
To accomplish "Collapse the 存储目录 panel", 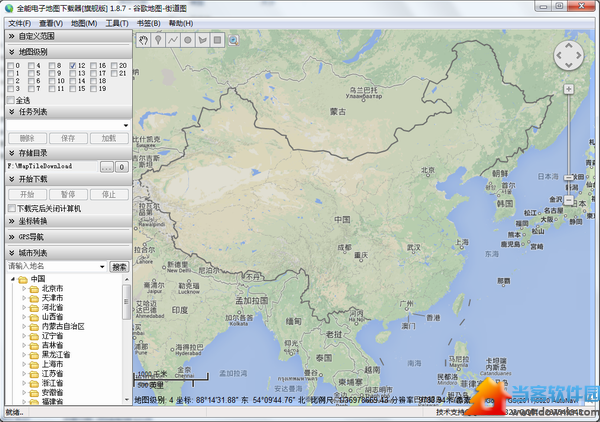I will [x=69, y=153].
